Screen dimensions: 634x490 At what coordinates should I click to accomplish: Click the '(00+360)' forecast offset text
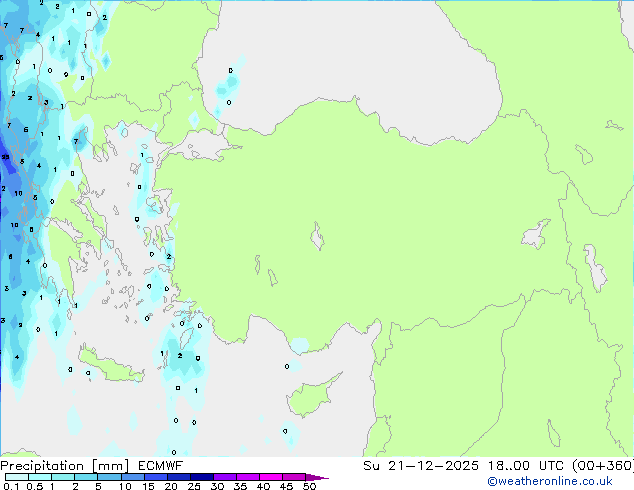tap(602, 466)
